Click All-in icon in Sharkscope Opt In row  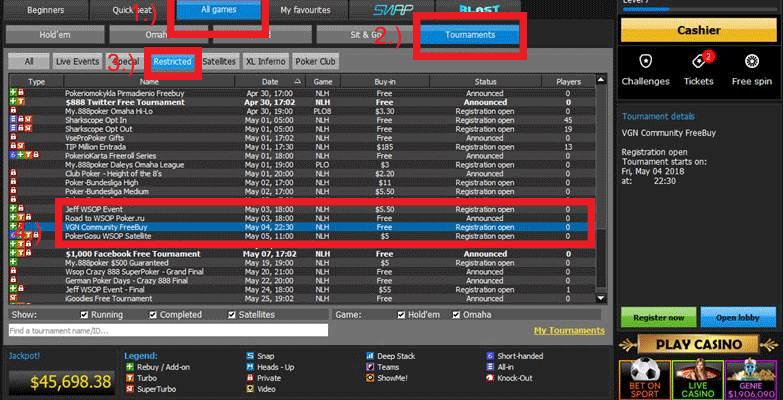pos(13,120)
